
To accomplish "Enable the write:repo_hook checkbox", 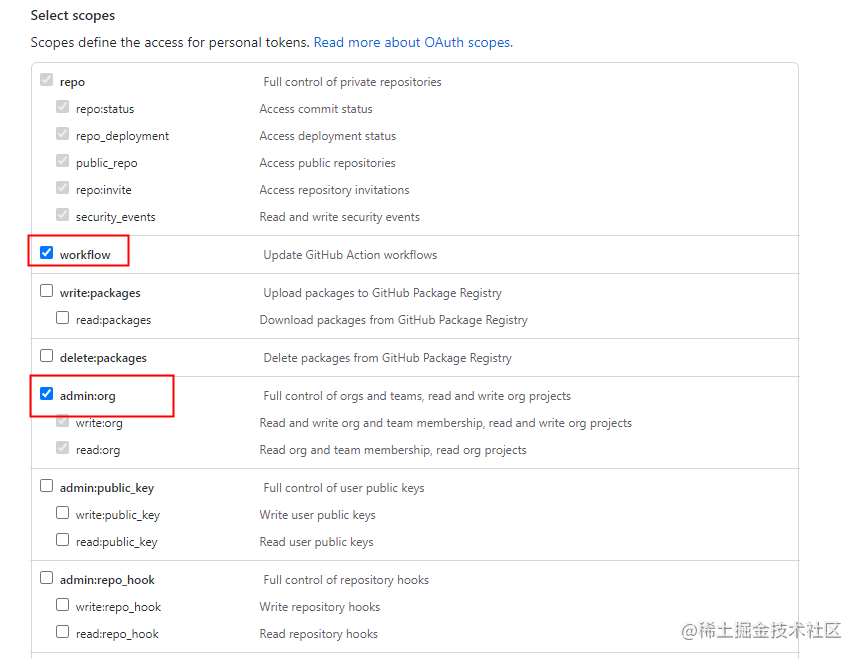I will click(63, 605).
